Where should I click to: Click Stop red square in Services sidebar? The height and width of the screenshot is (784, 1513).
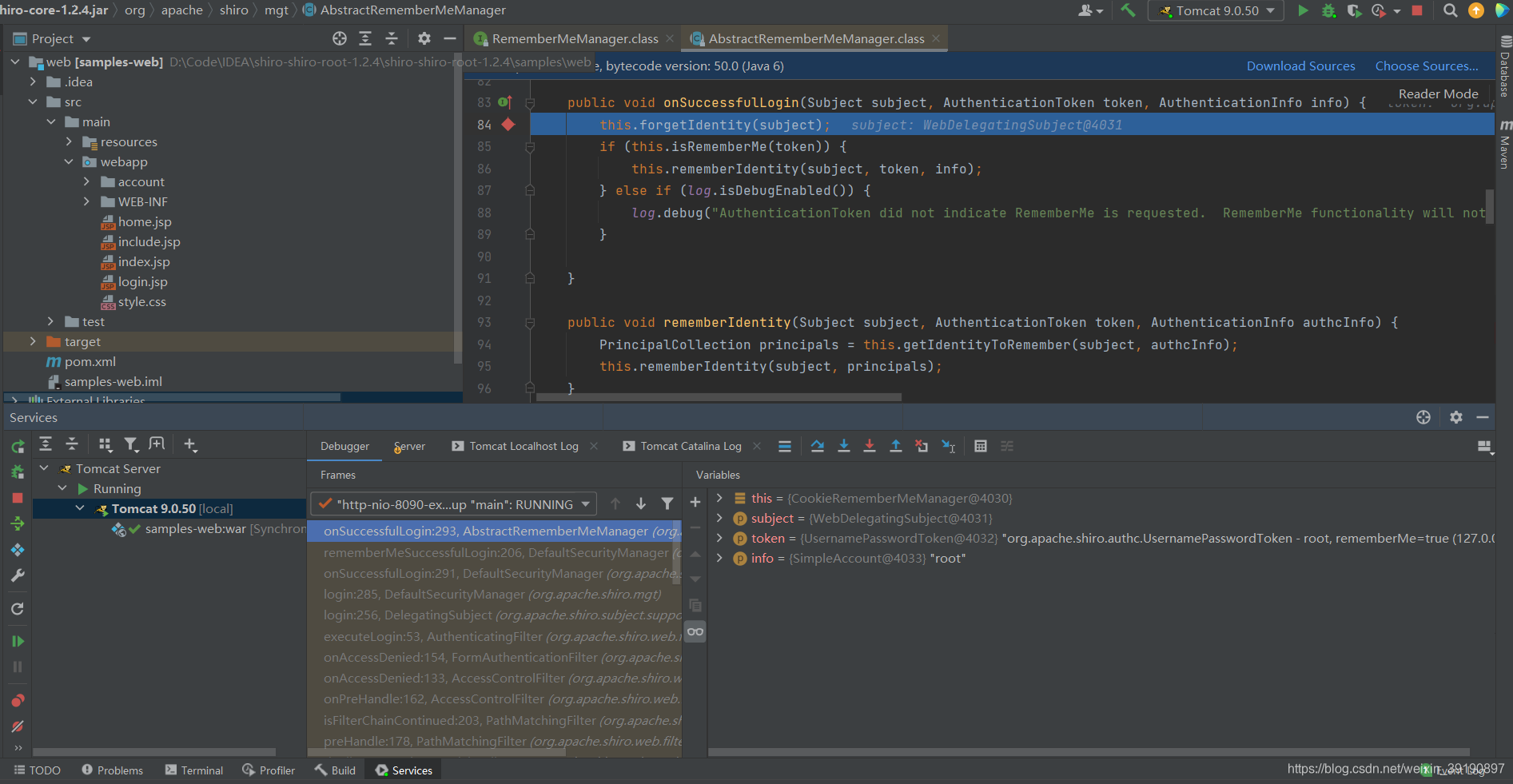(18, 497)
